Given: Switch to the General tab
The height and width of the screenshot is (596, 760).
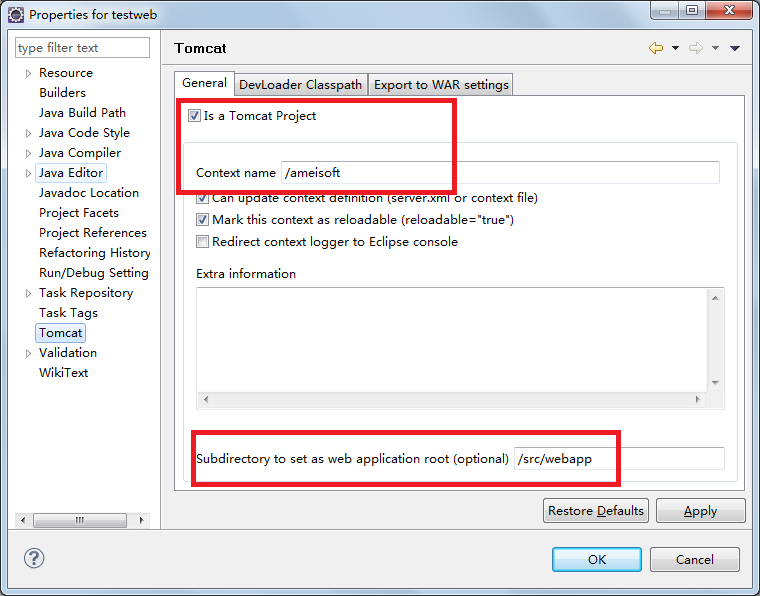Looking at the screenshot, I should click(x=204, y=83).
